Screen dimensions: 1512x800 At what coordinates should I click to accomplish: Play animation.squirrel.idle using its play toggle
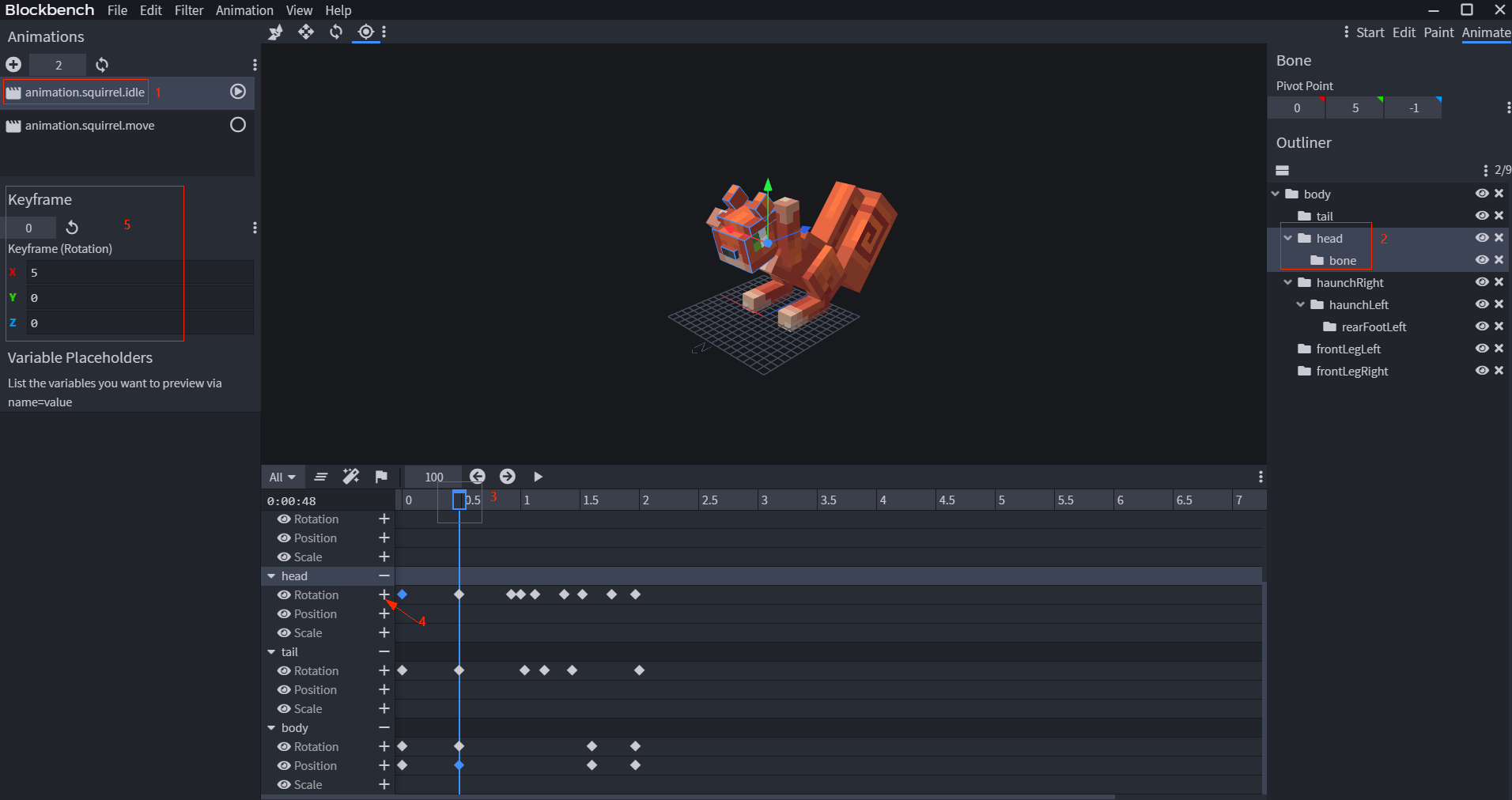(x=238, y=92)
